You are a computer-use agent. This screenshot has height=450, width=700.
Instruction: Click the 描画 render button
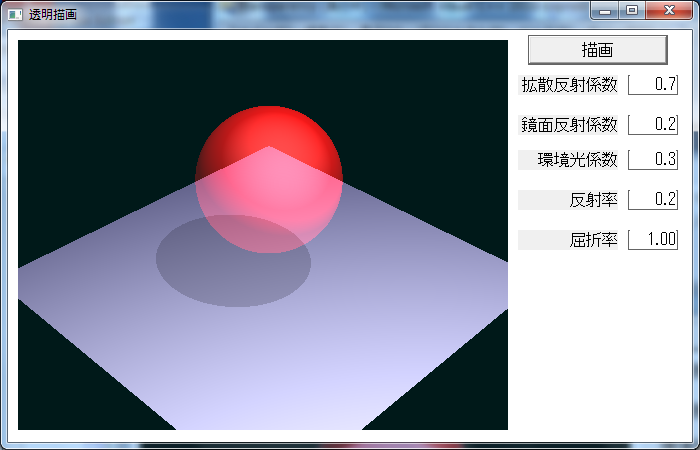597,50
